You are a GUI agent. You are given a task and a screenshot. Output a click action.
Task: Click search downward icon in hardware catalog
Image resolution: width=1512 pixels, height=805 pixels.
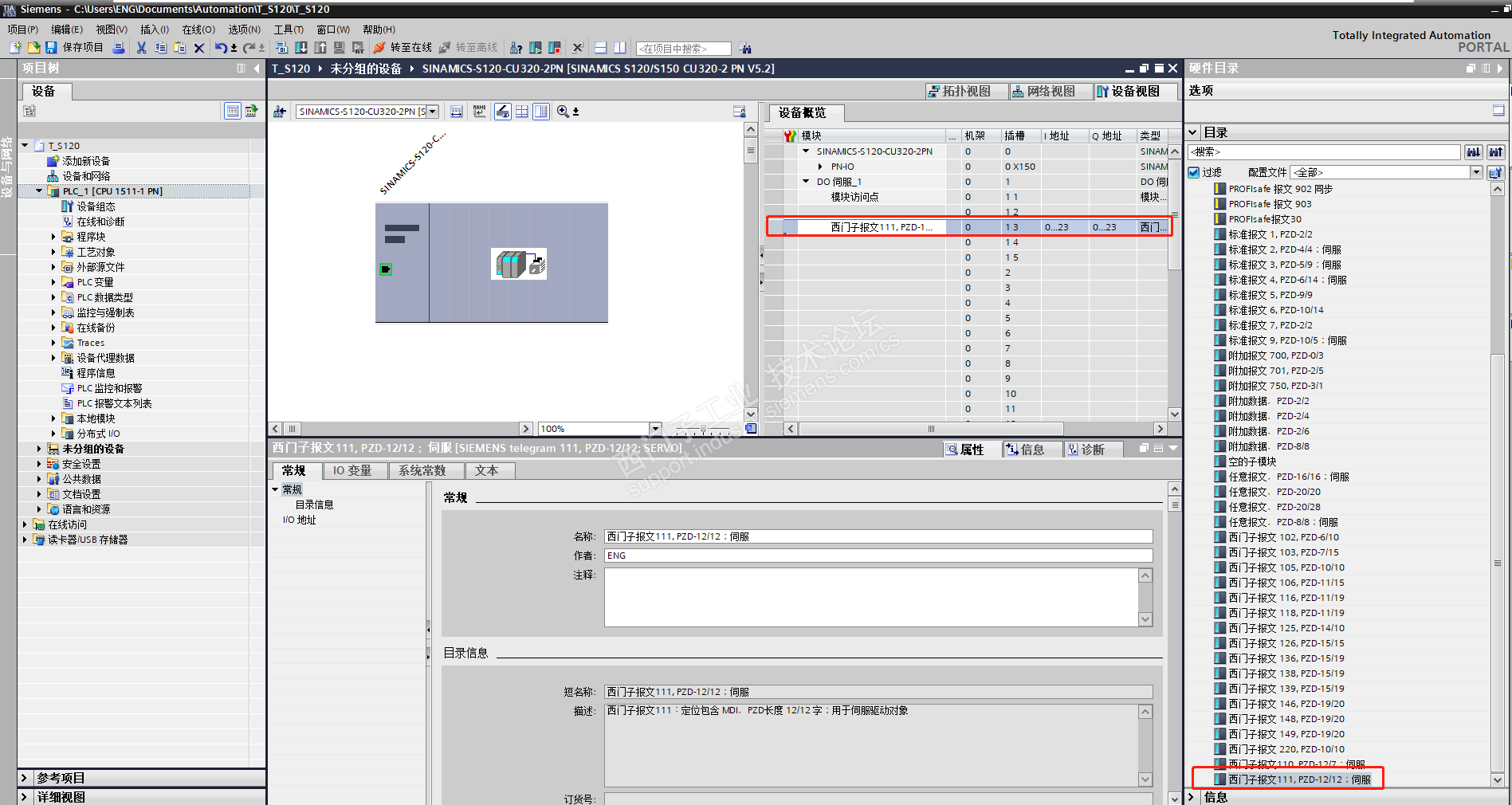[x=1473, y=151]
